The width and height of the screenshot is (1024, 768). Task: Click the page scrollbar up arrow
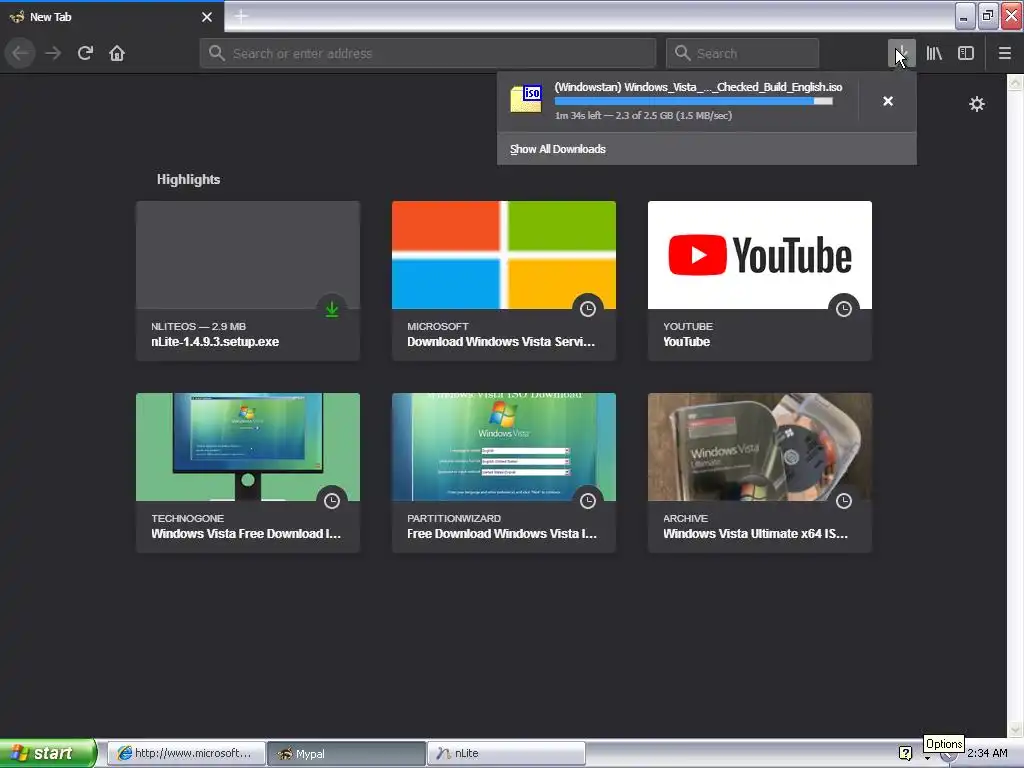pyautogui.click(x=1015, y=82)
